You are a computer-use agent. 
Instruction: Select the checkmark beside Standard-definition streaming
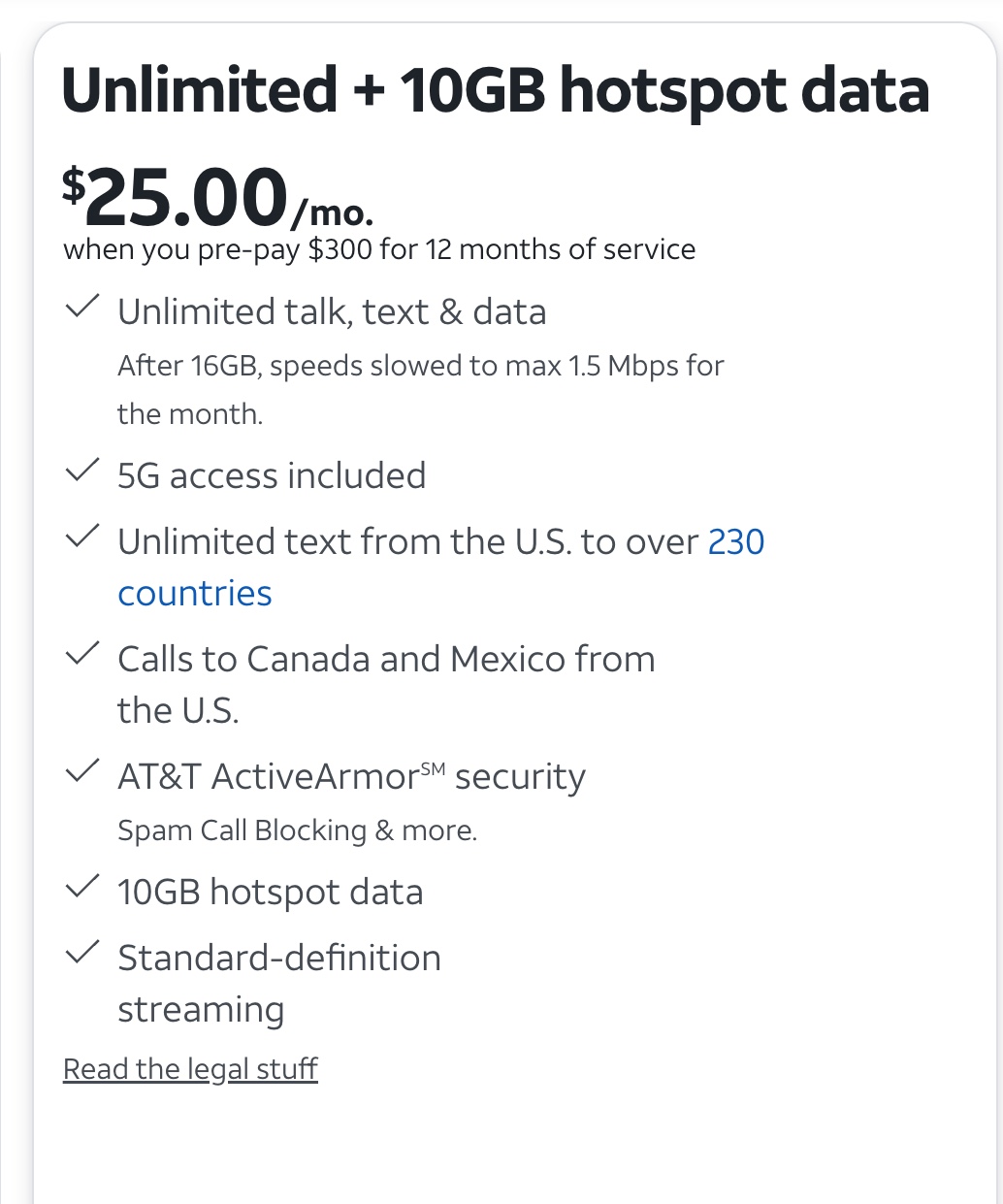tap(81, 954)
